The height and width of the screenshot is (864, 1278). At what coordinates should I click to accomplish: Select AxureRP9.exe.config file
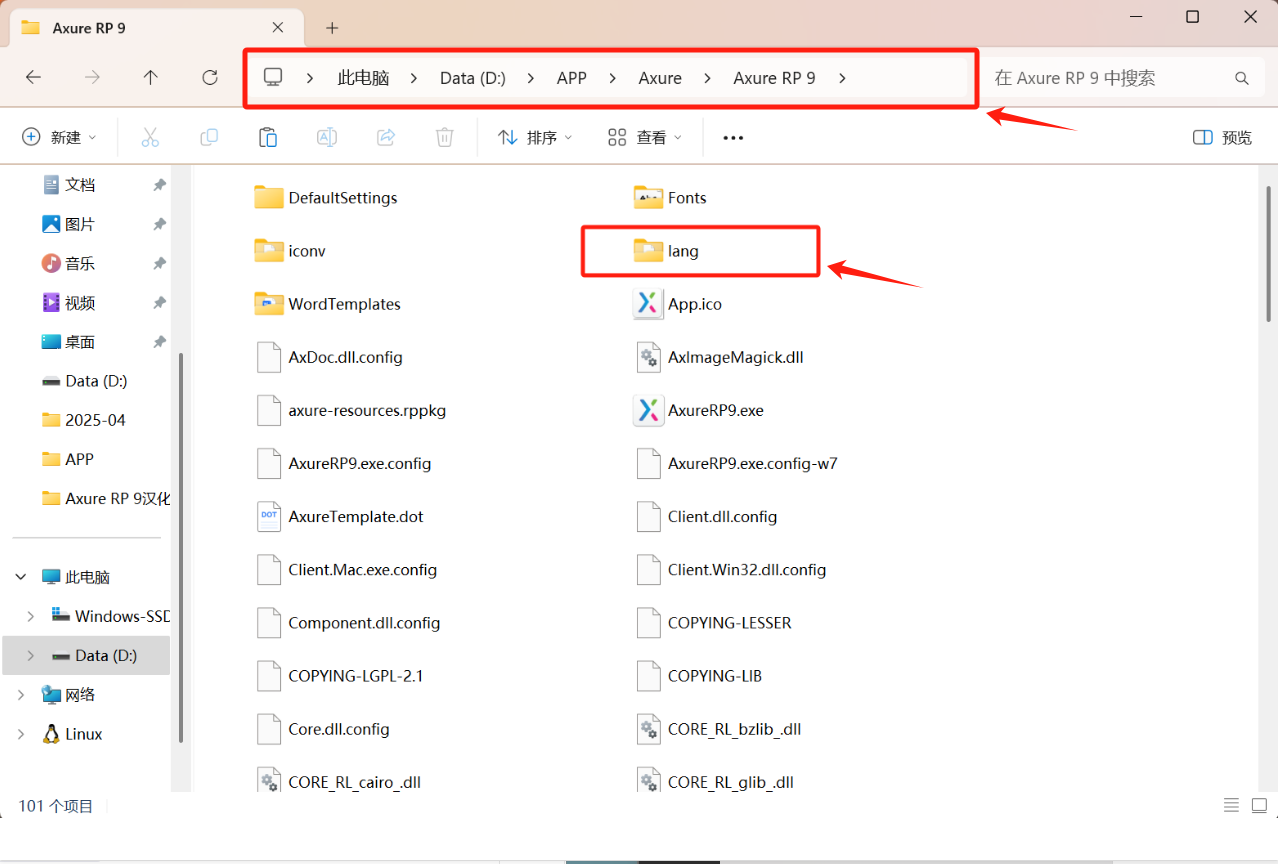point(344,463)
